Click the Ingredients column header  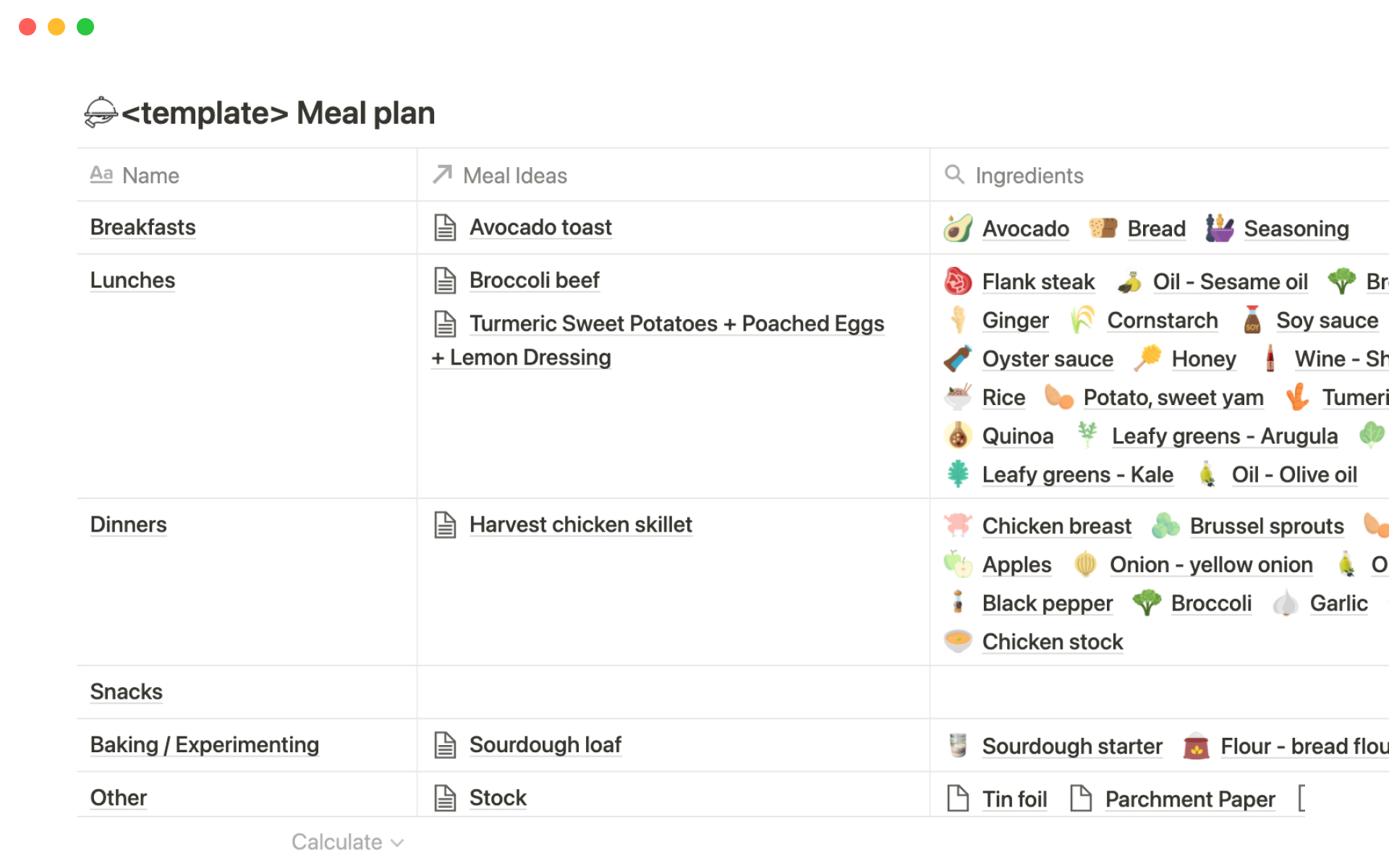(1029, 176)
